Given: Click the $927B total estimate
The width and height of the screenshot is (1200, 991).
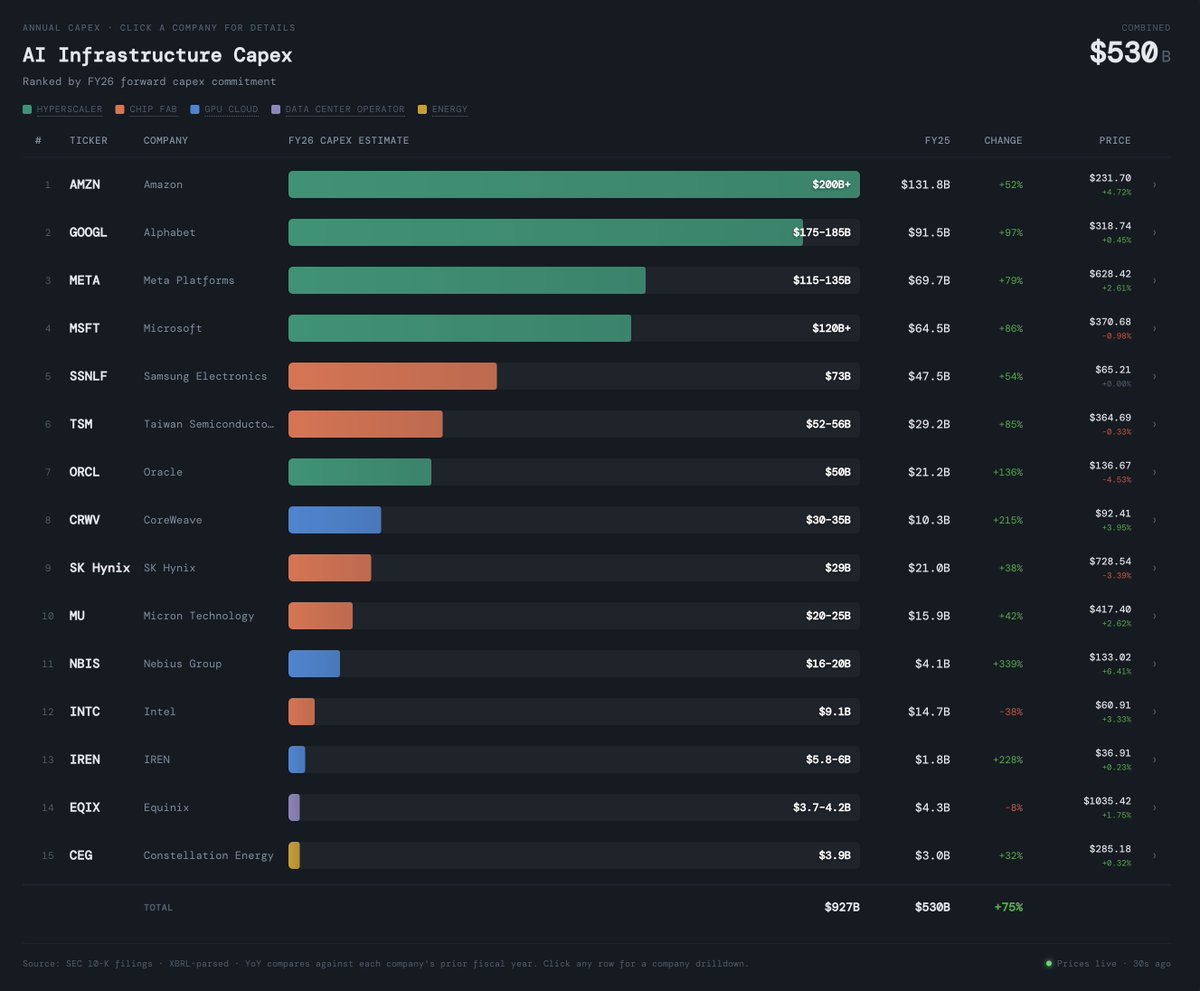Looking at the screenshot, I should 841,907.
